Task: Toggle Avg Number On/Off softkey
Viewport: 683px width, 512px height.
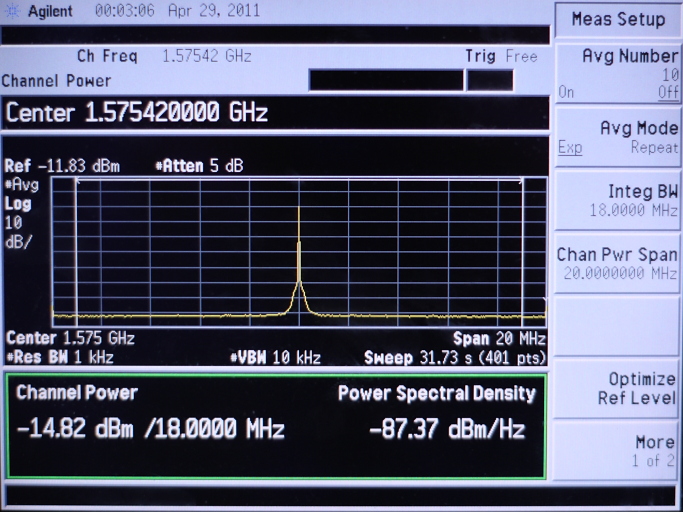Action: (x=618, y=73)
